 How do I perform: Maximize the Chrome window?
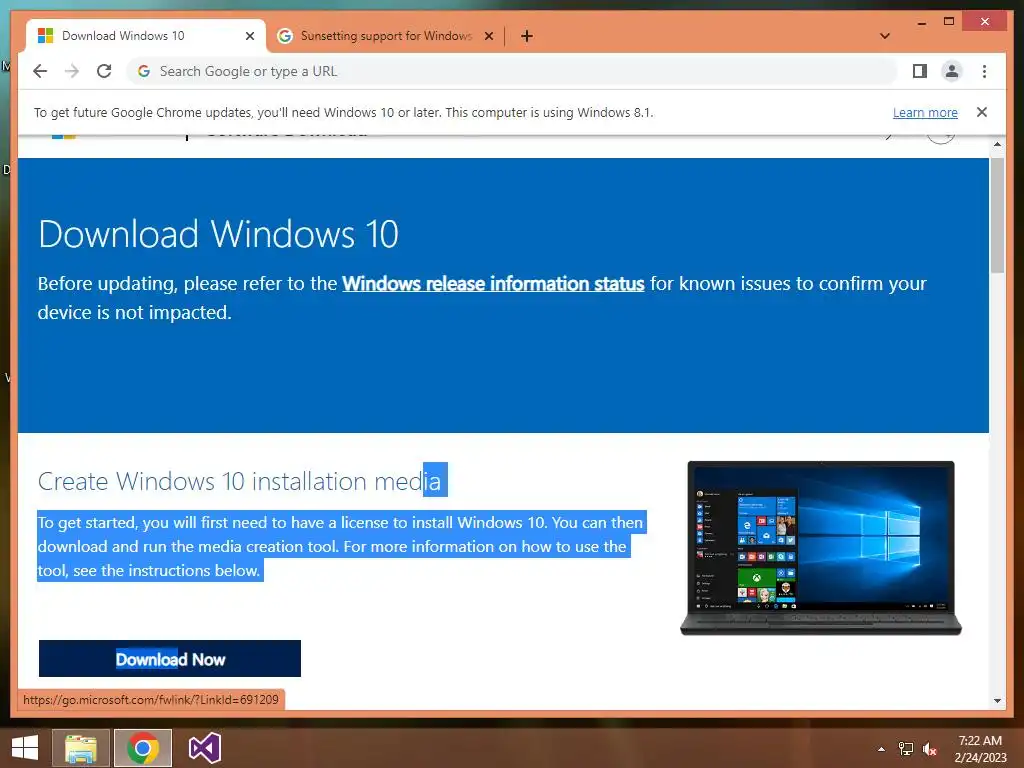tap(949, 22)
